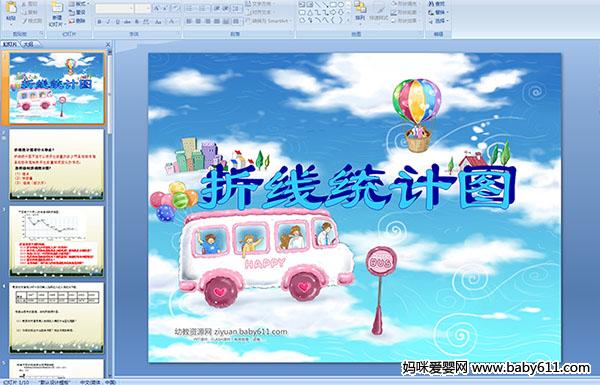Switch to the Outline tab in side pane
The height and width of the screenshot is (385, 600).
[x=28, y=44]
